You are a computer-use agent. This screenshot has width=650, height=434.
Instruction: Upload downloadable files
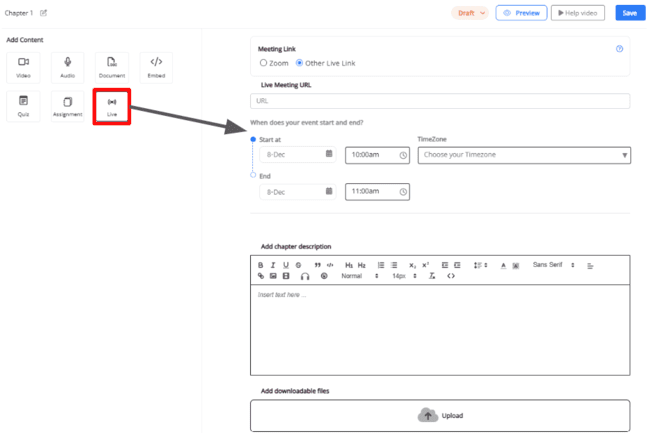tap(440, 416)
